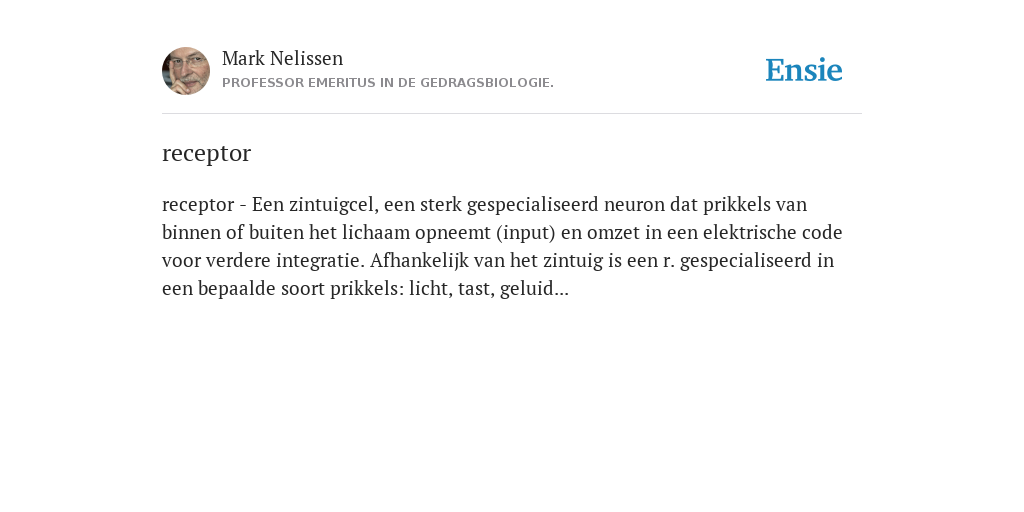The height and width of the screenshot is (512, 1024).
Task: Click the first word receptor in the paragraph
Action: point(198,205)
